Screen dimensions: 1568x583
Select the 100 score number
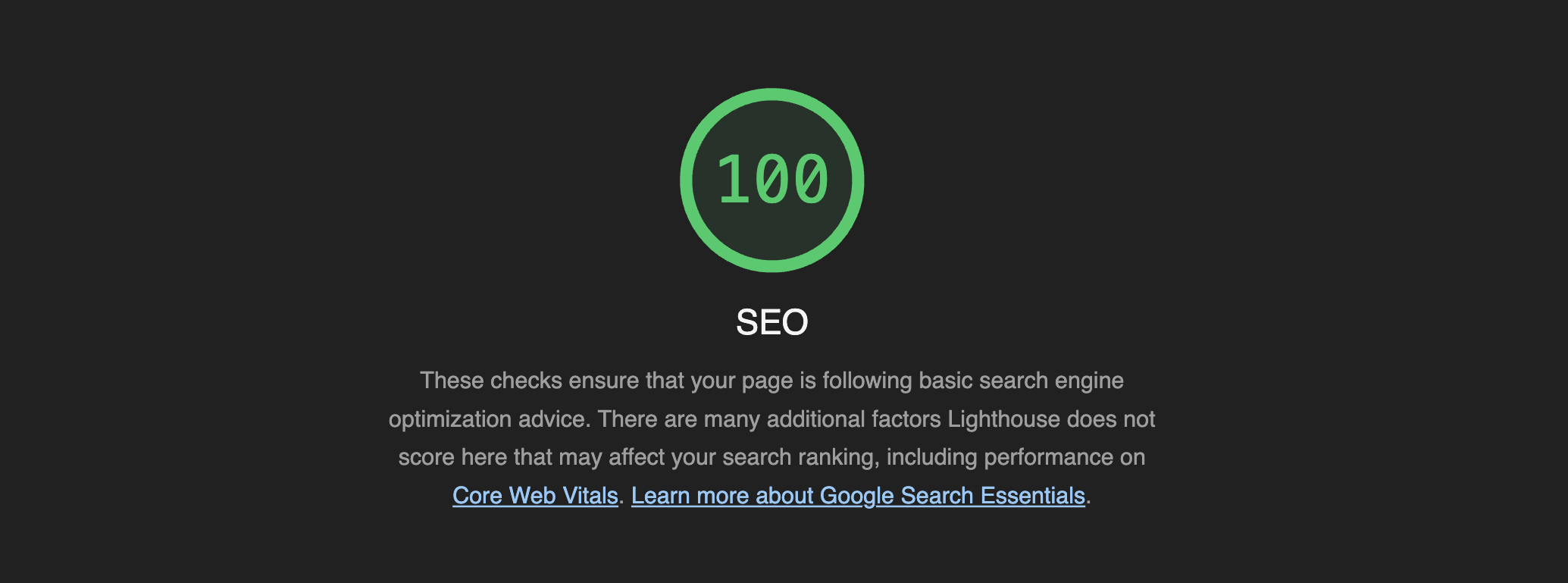pyautogui.click(x=772, y=180)
